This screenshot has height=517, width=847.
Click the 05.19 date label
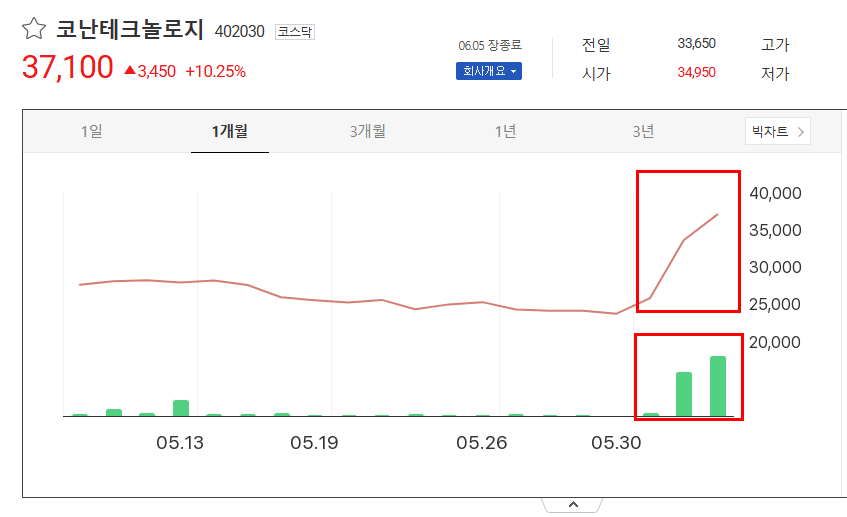pyautogui.click(x=314, y=443)
